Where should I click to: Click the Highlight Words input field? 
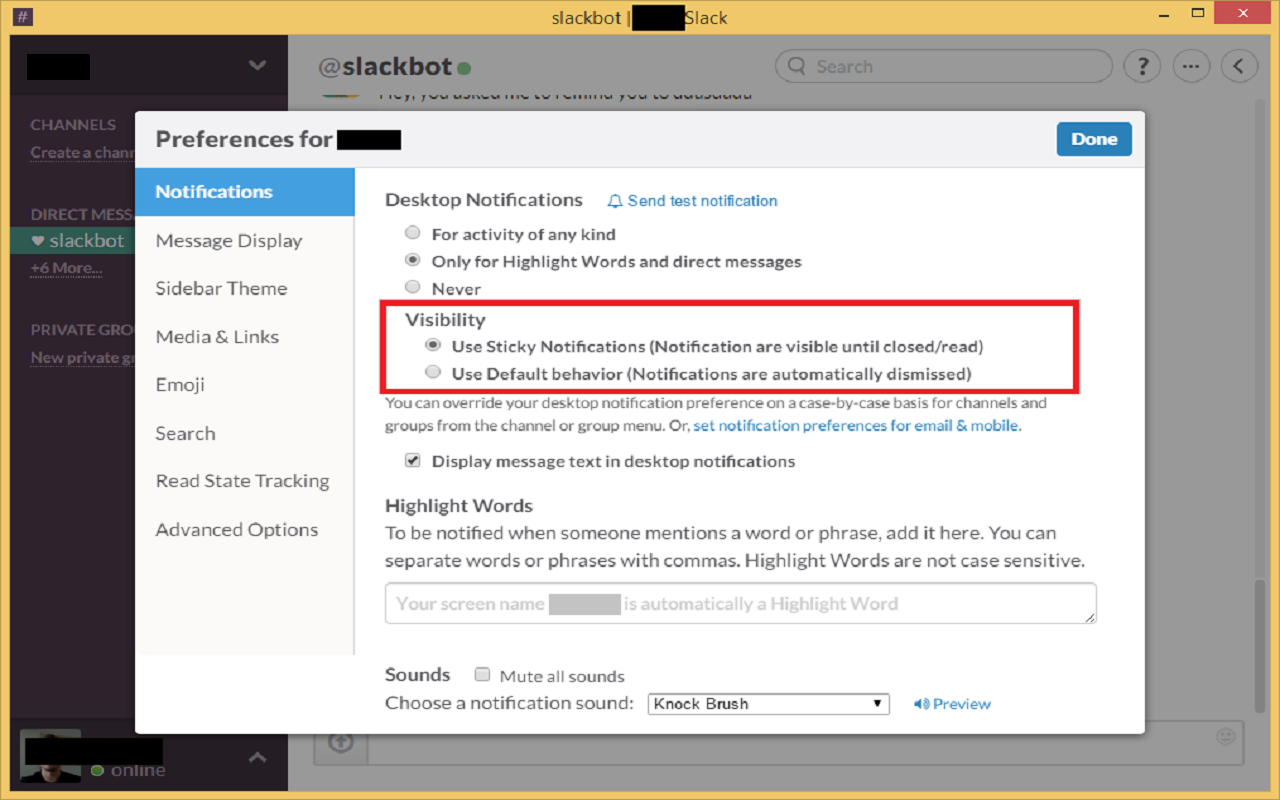[x=741, y=604]
